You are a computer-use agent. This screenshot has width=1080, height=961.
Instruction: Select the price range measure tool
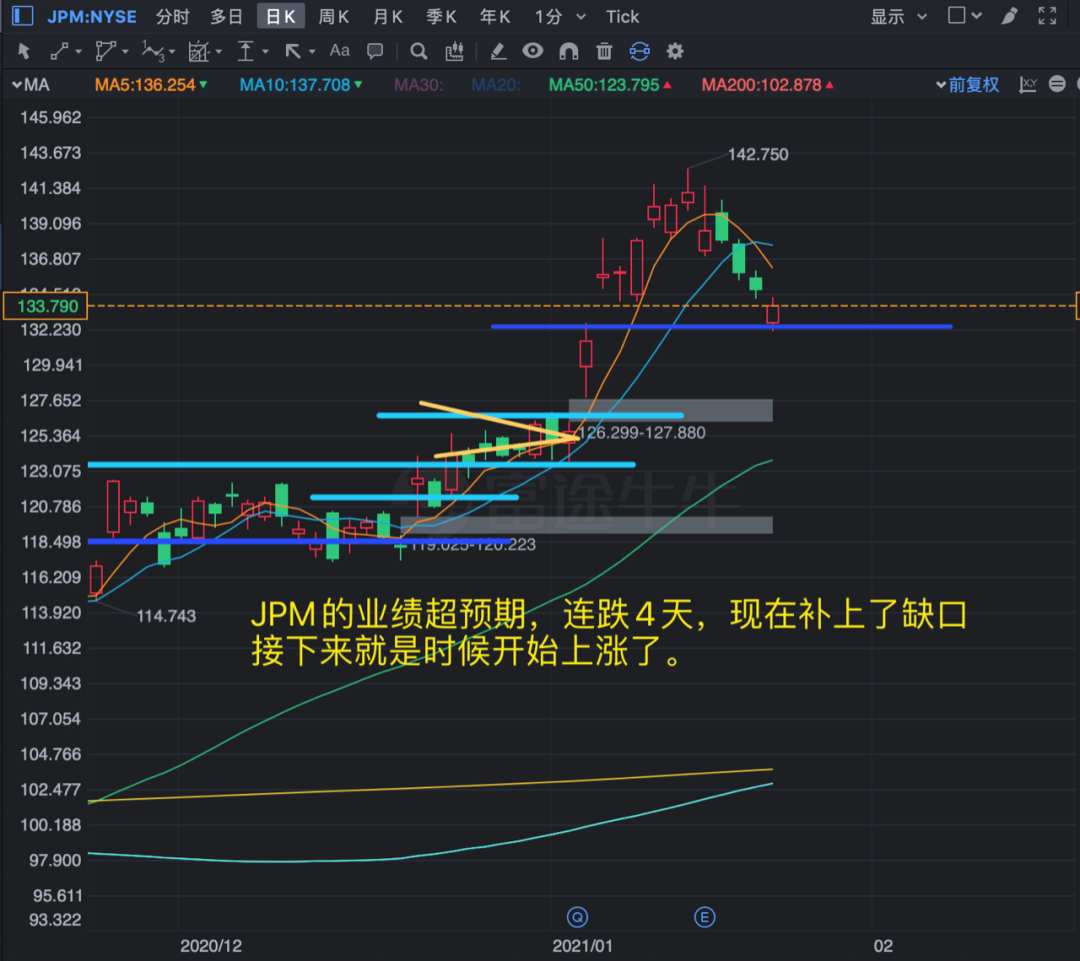point(246,52)
